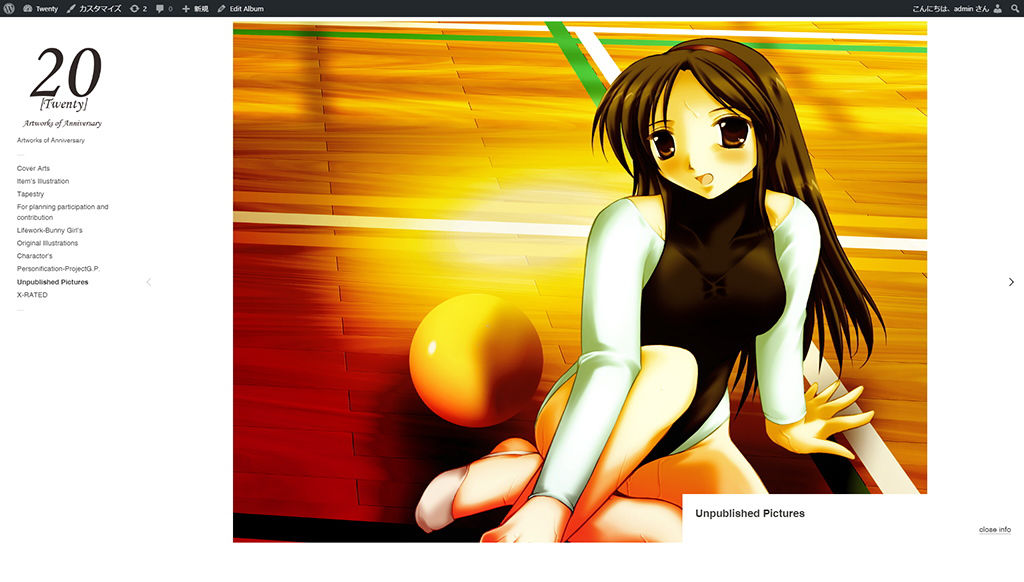Screen dimensions: 1024x582
Task: Open Artworks of Anniversary link
Action: (x=50, y=140)
